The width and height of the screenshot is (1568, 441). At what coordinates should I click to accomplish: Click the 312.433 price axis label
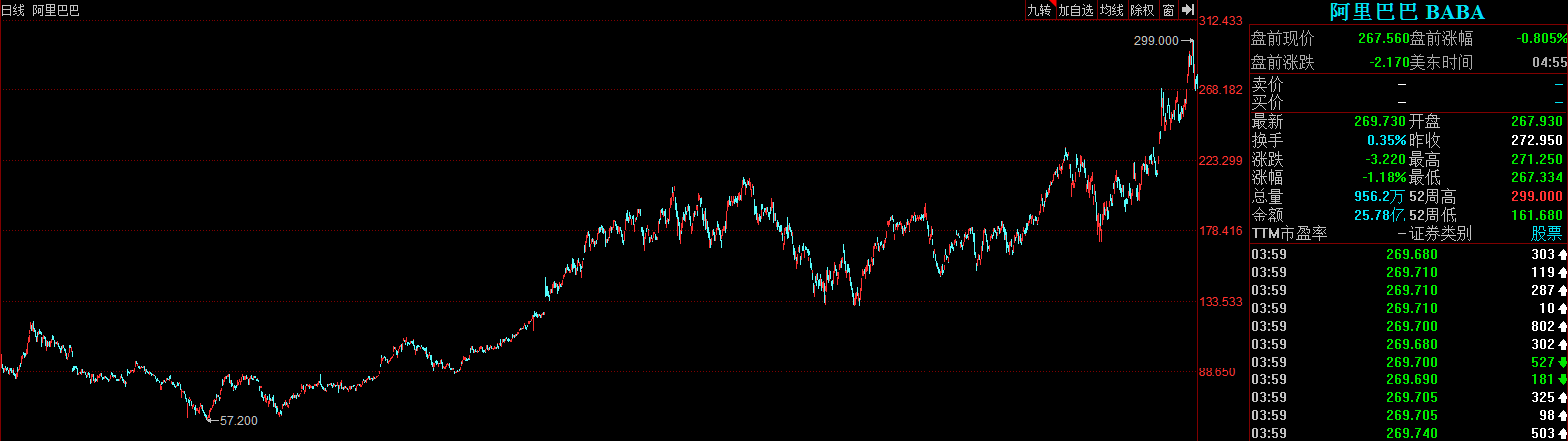click(1221, 21)
